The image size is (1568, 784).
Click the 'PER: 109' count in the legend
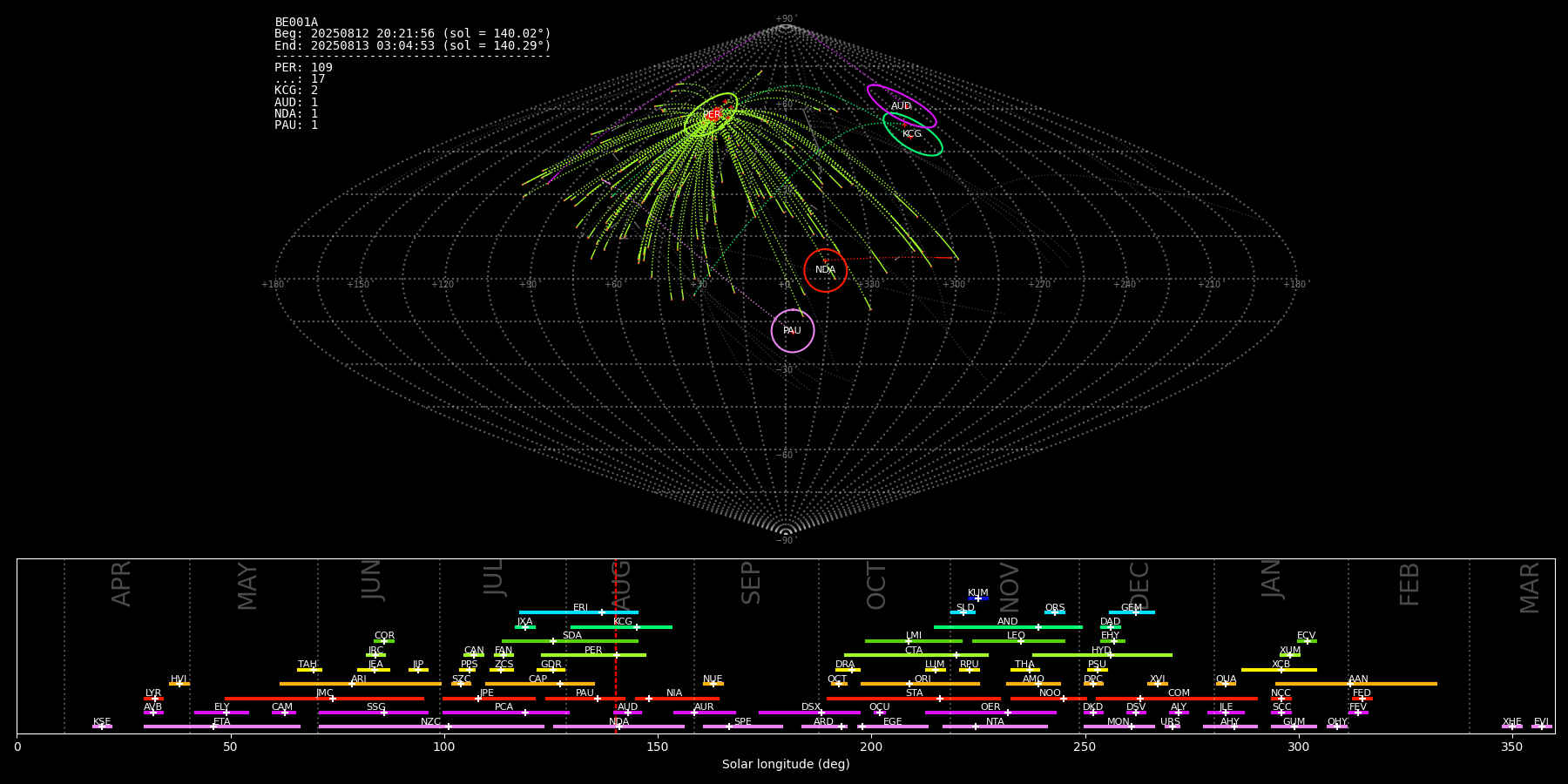pos(303,68)
